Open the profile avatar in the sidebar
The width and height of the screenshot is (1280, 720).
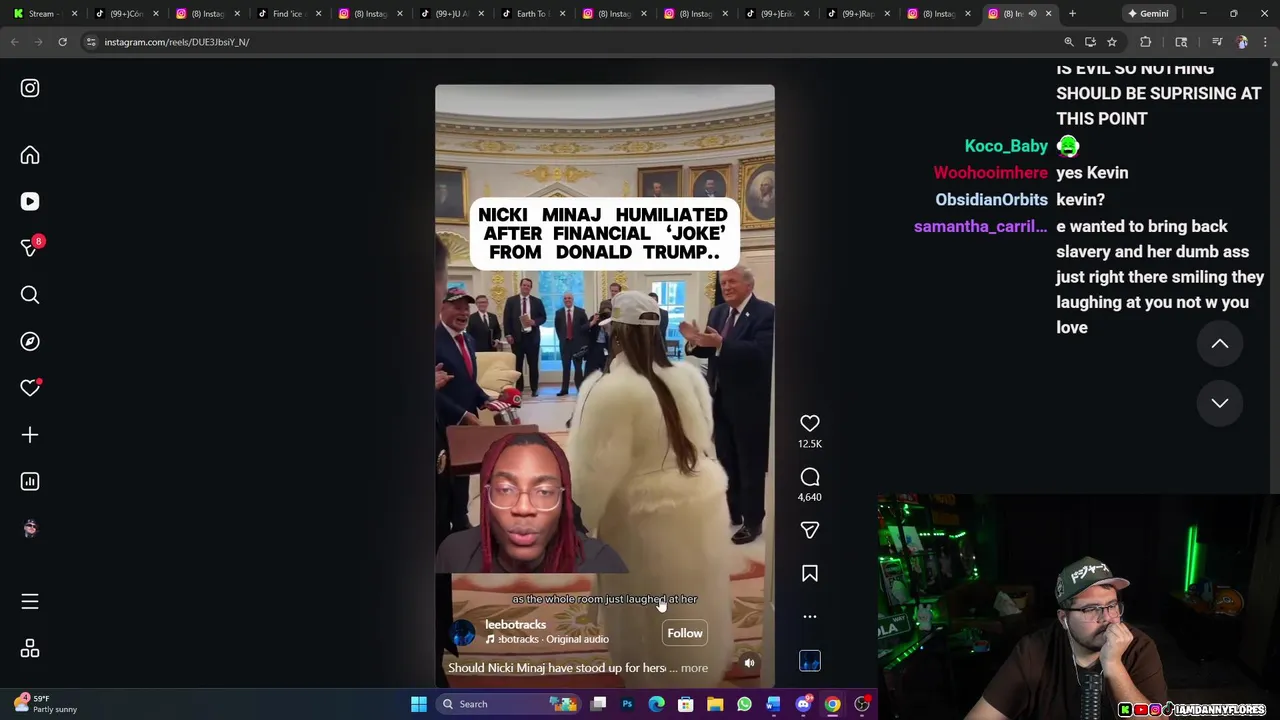tap(30, 528)
